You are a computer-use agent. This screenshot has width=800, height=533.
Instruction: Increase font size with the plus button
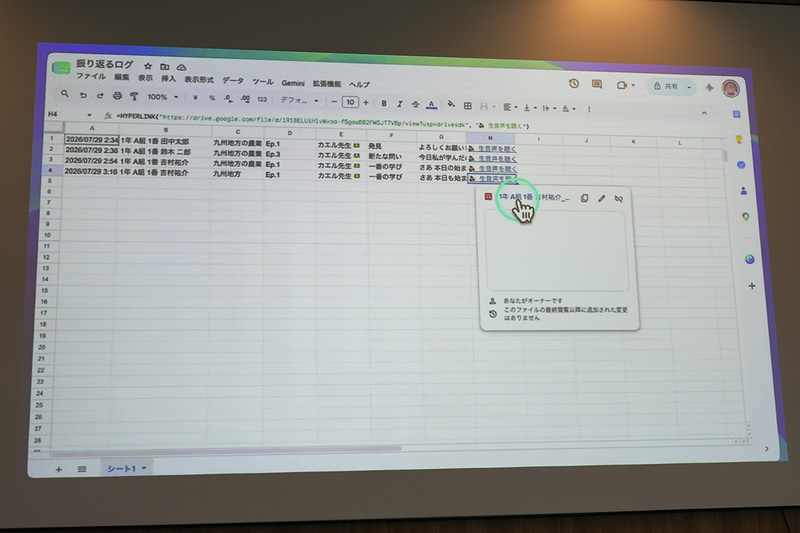(366, 103)
